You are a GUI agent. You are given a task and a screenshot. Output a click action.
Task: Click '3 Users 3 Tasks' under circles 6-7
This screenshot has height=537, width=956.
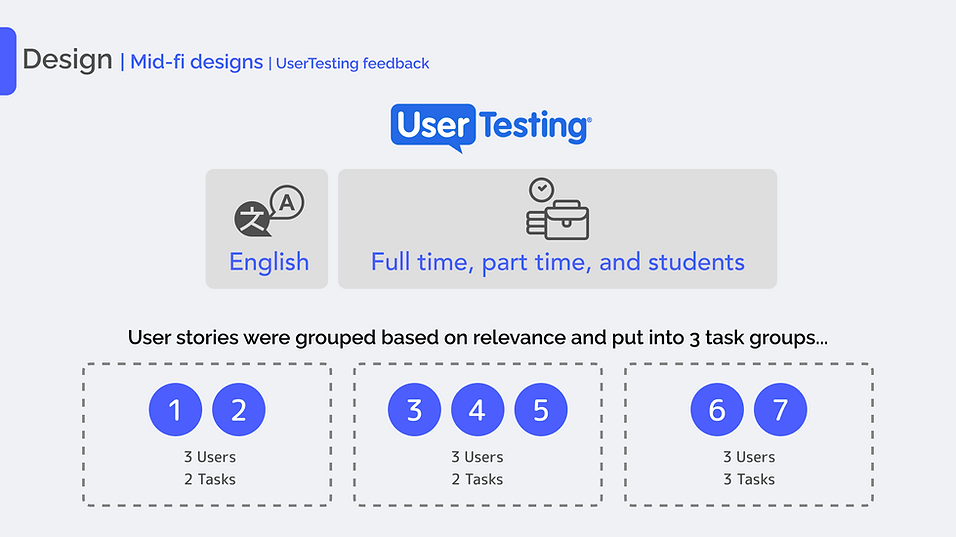click(749, 468)
